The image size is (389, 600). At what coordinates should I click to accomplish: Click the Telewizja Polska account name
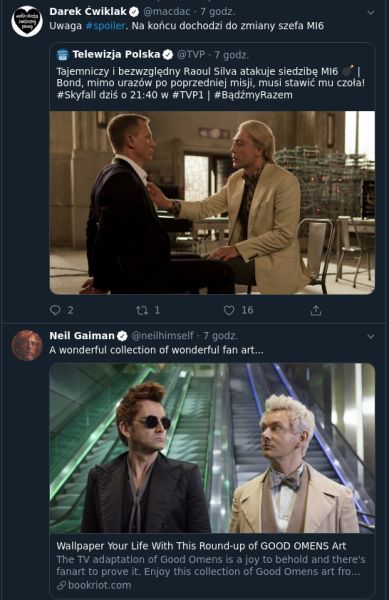[116, 54]
